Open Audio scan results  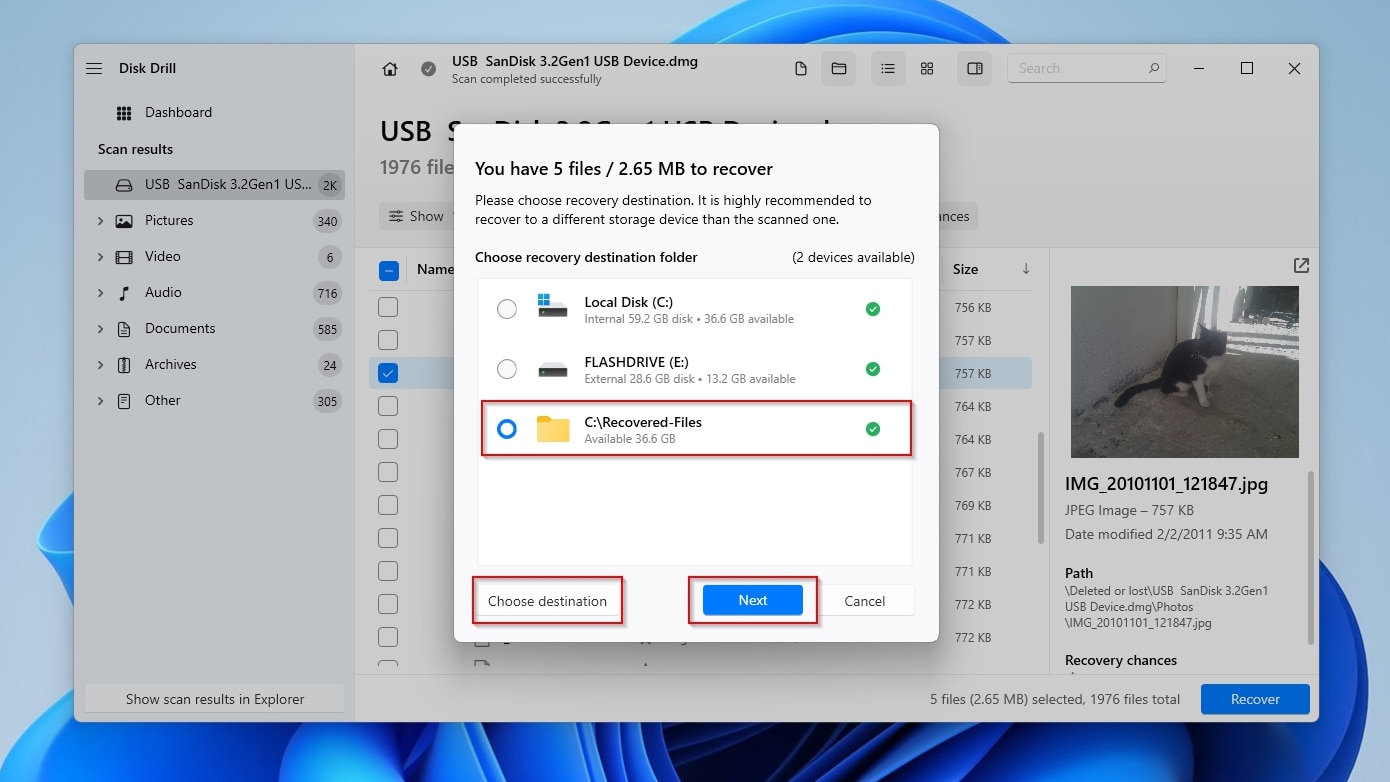[214, 293]
